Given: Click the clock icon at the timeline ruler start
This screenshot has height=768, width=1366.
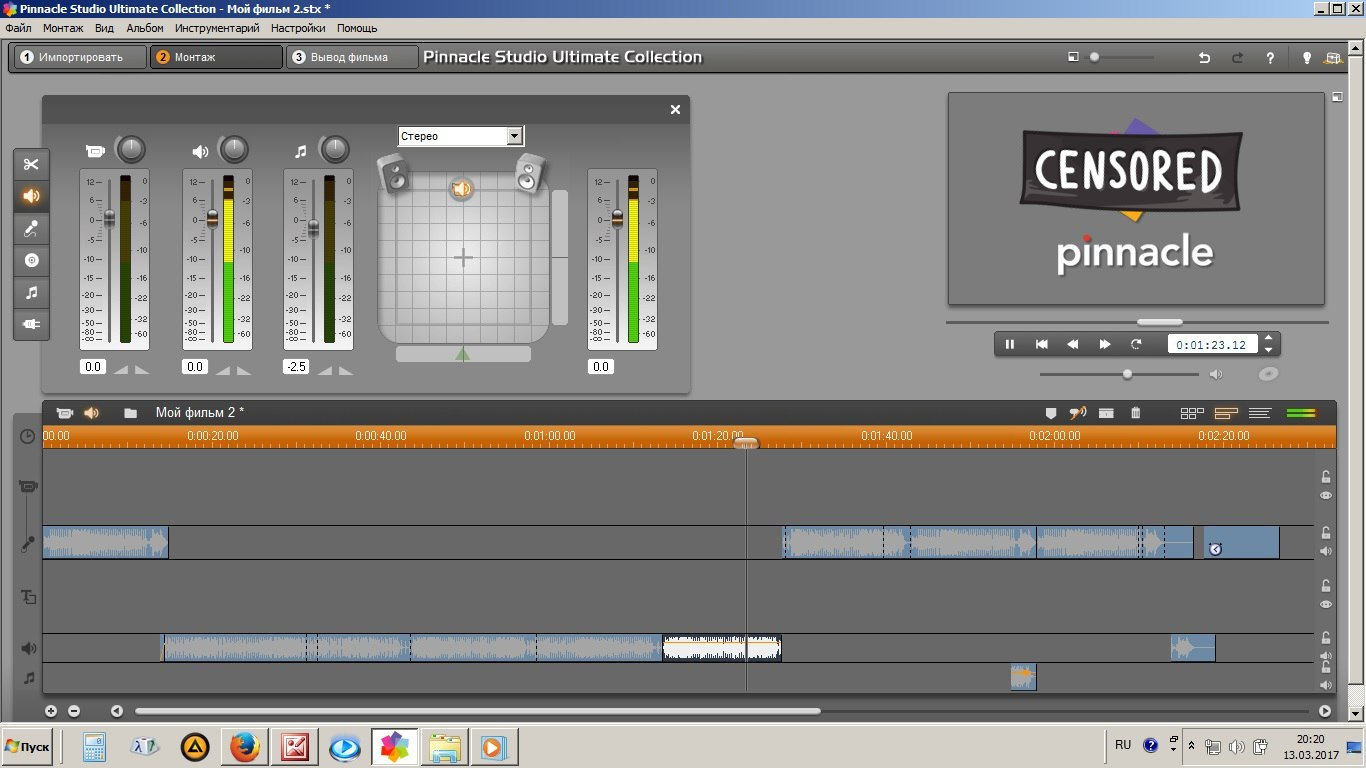Looking at the screenshot, I should [27, 437].
